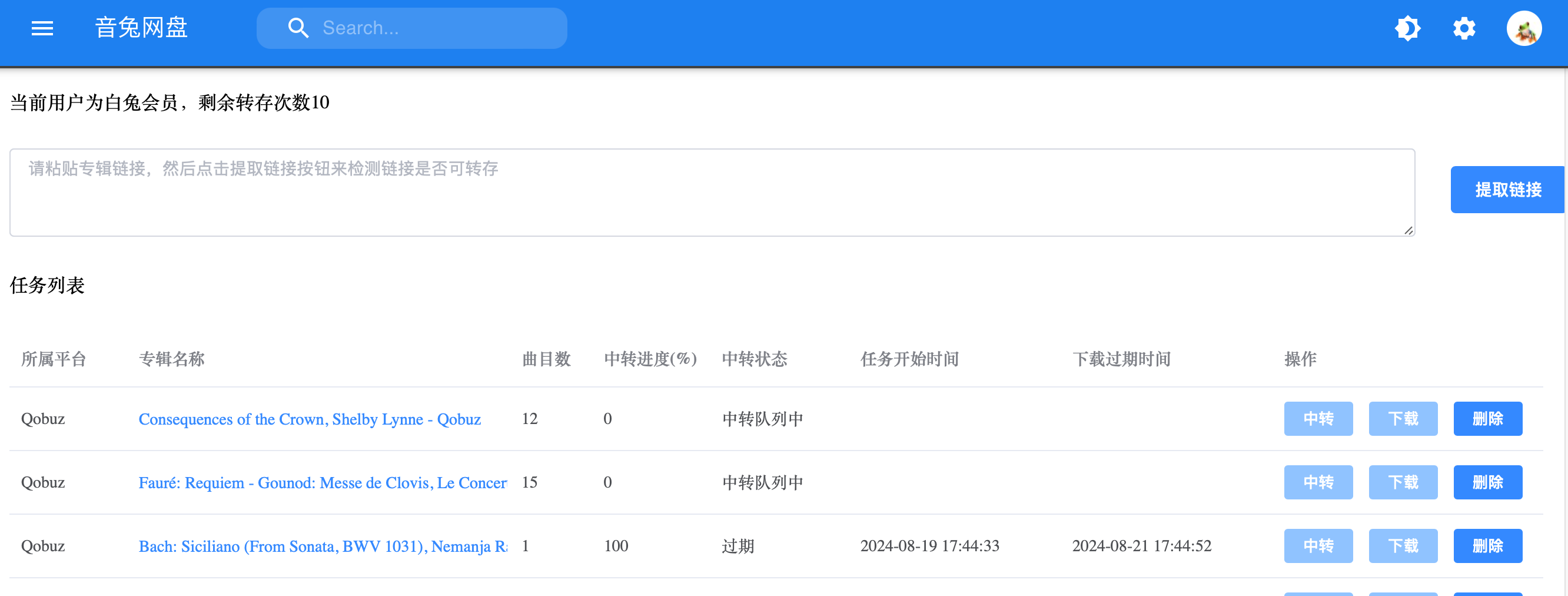Screen dimensions: 1568x596
Task: Open settings gear in header
Action: (1464, 29)
